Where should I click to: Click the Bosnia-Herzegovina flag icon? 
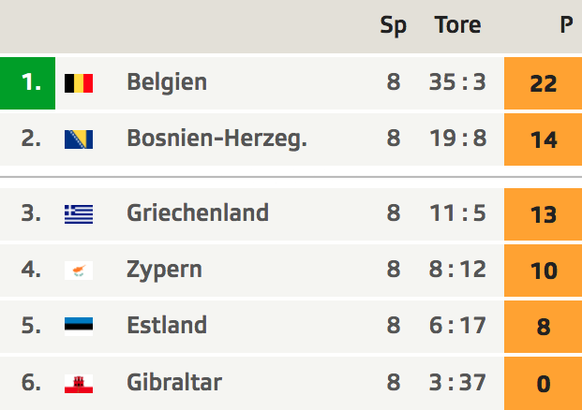pos(79,140)
